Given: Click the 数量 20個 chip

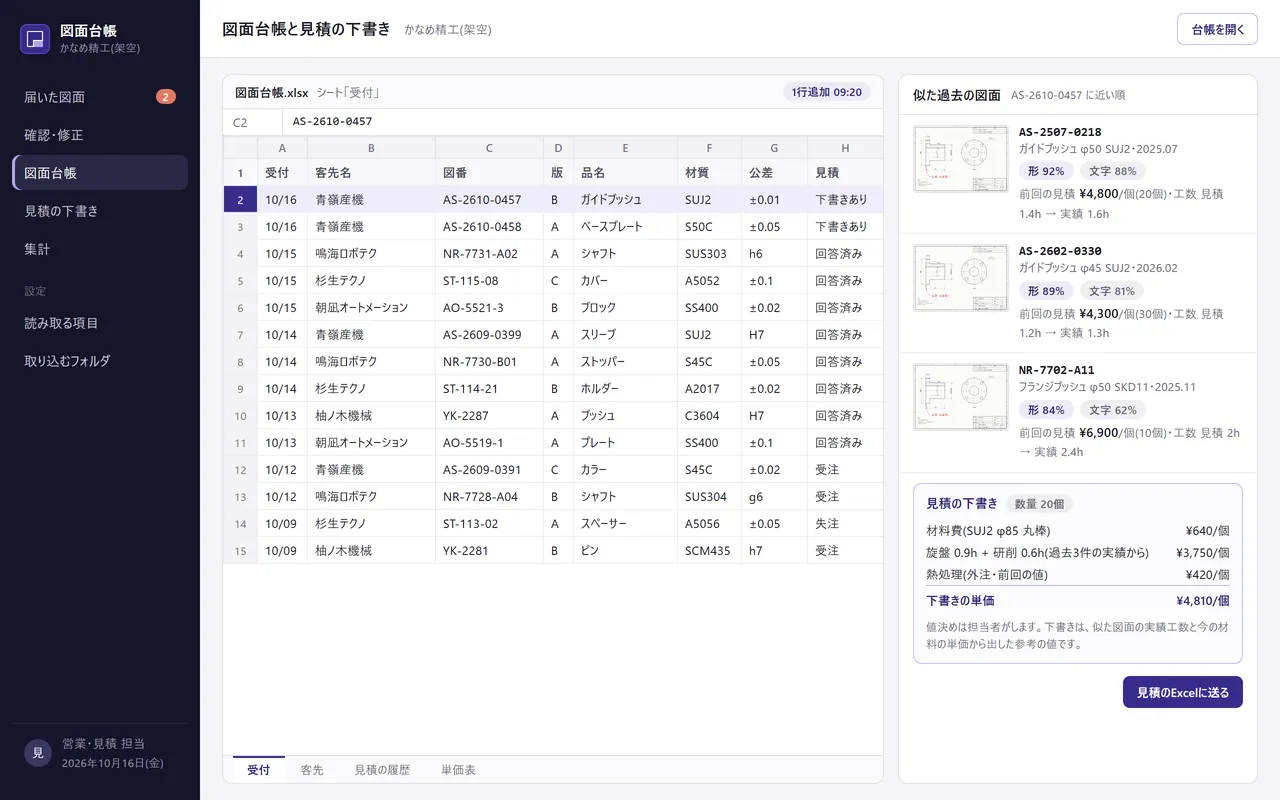Looking at the screenshot, I should 1039,504.
